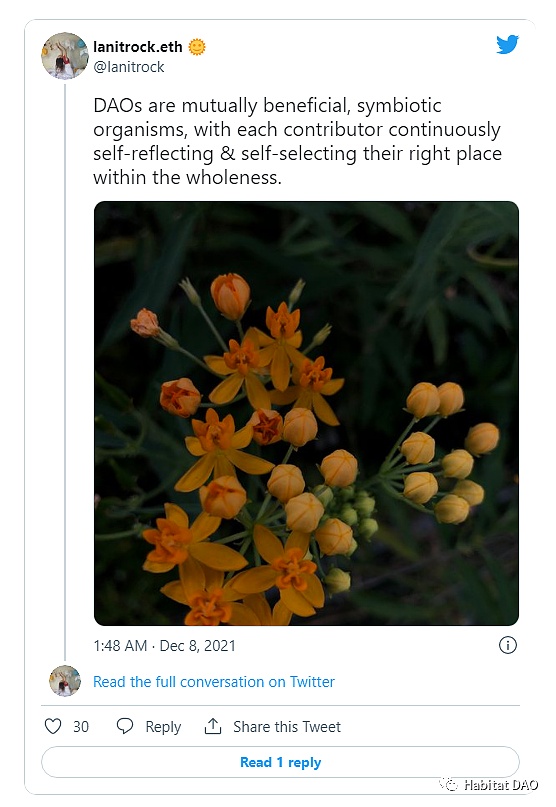Viewport: 556px width, 807px height.
Task: Click the like count 30
Action: click(x=81, y=727)
